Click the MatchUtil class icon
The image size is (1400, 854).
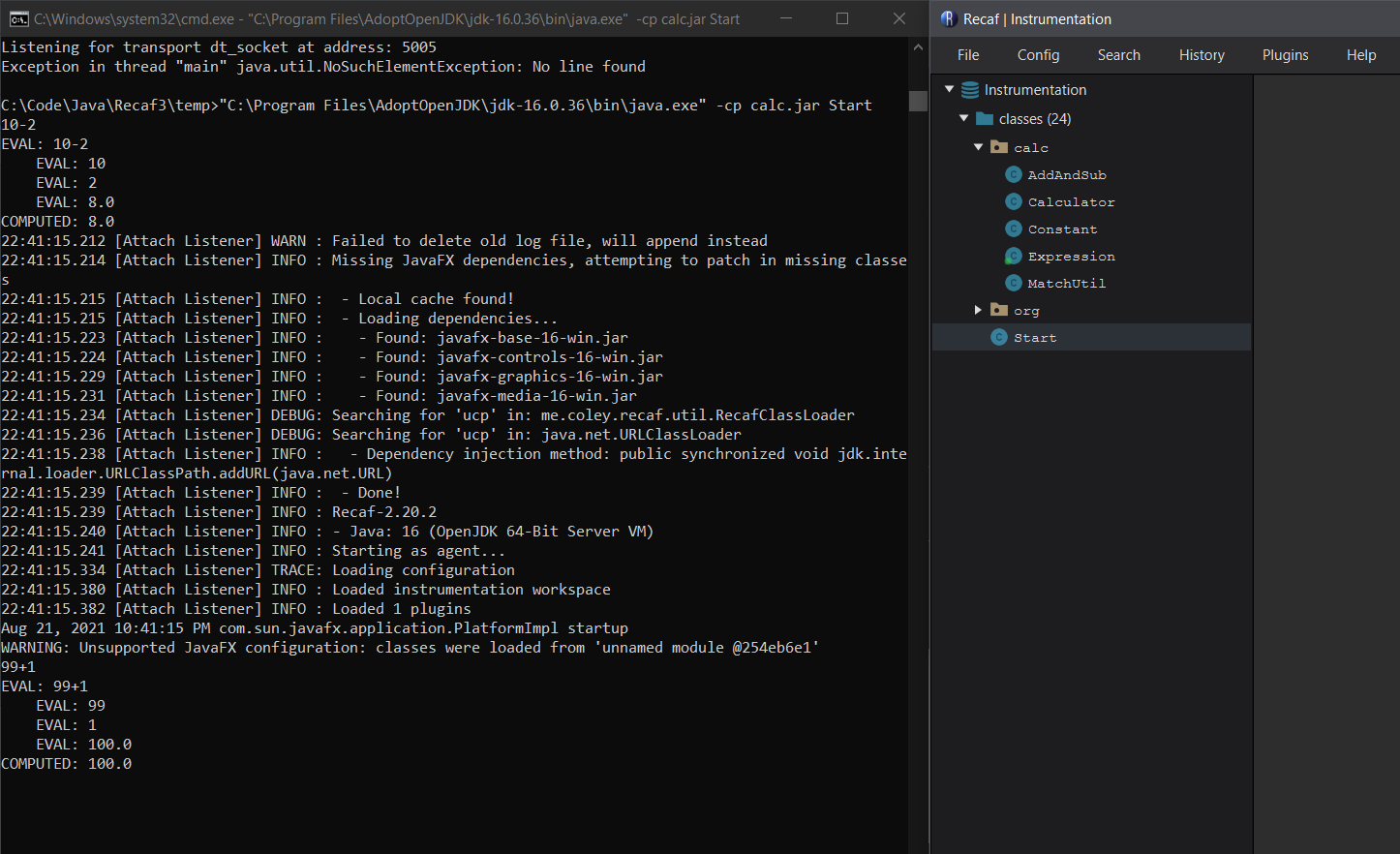pos(1013,283)
